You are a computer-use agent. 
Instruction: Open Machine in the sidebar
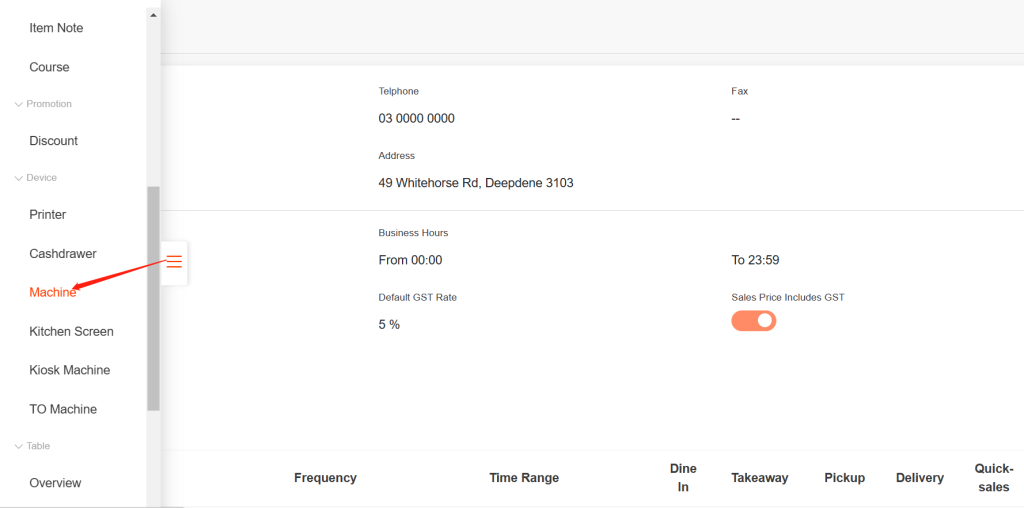tap(53, 292)
